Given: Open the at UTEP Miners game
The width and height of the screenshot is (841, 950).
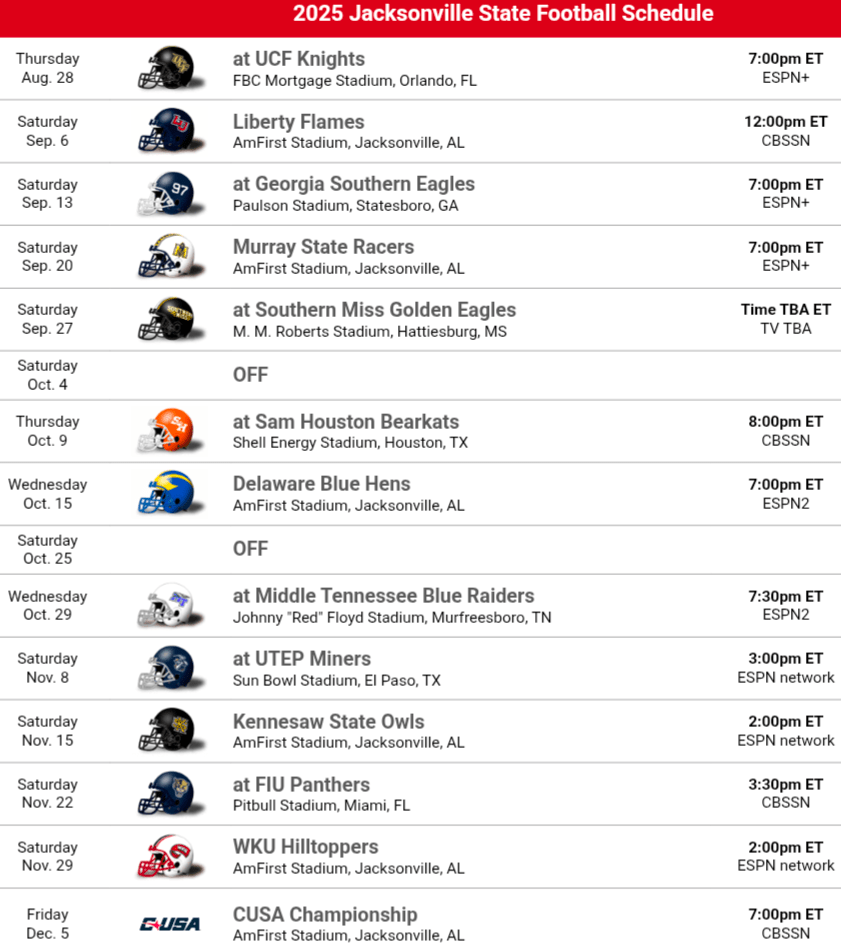Looking at the screenshot, I should pyautogui.click(x=301, y=659).
